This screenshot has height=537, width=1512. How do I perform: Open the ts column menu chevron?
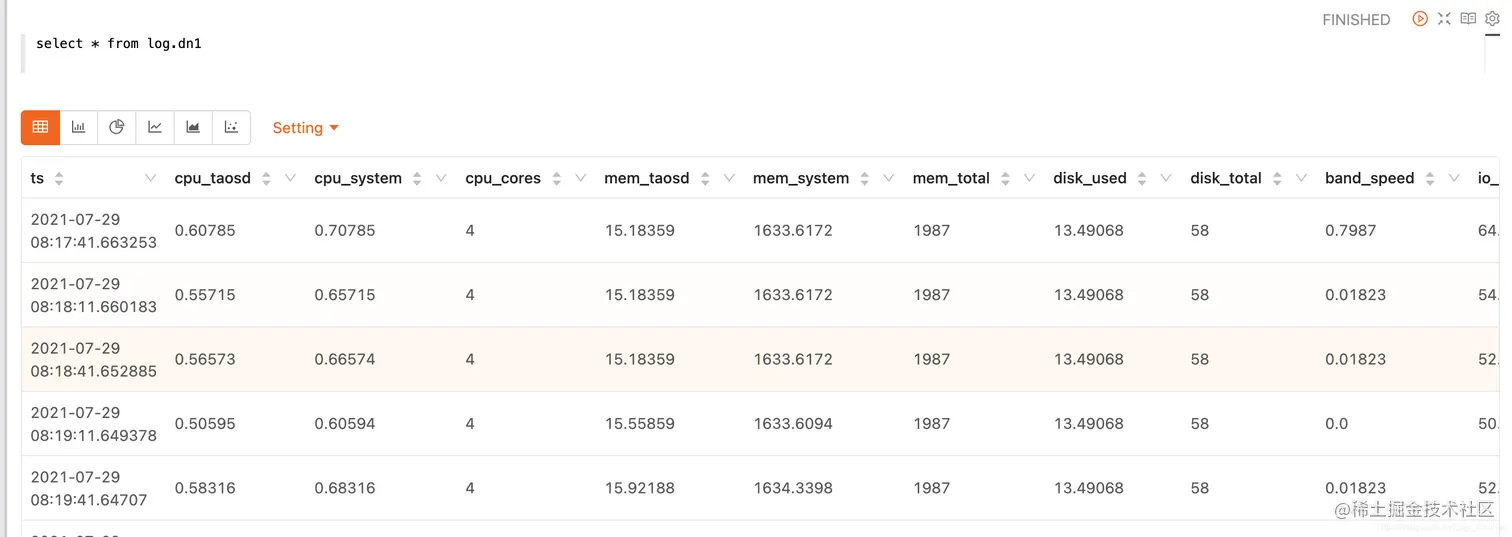point(151,178)
